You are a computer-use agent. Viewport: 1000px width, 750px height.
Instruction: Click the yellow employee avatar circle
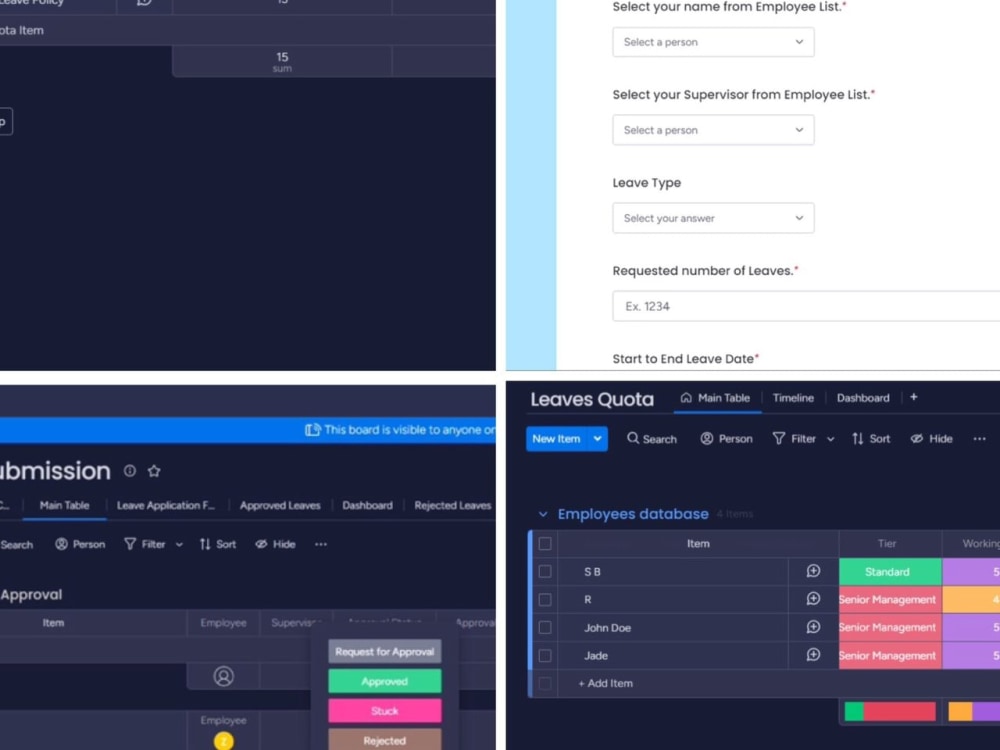pyautogui.click(x=223, y=741)
